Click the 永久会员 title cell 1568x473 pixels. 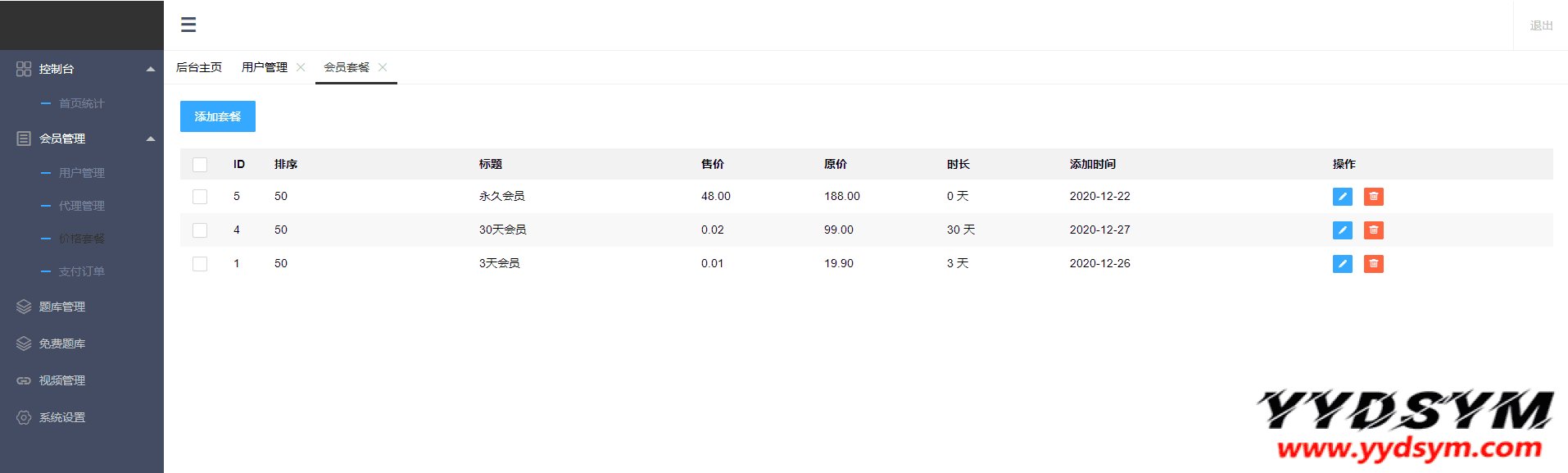[x=502, y=196]
